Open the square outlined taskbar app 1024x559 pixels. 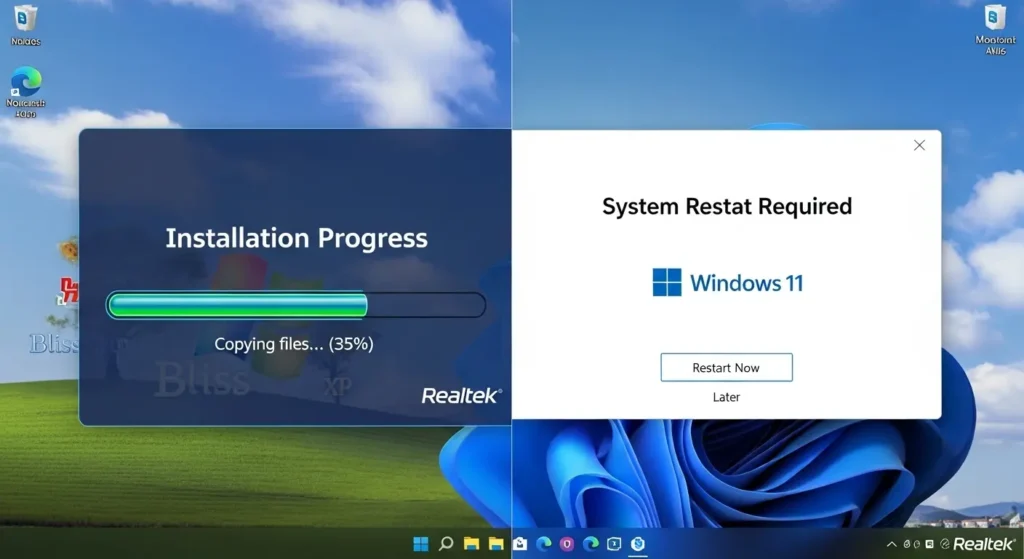(x=614, y=543)
